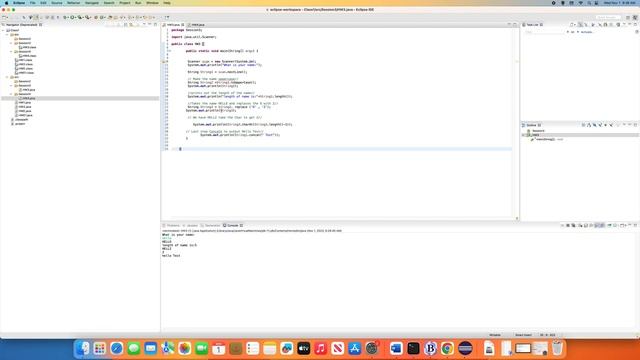Open Finder from the Dock
640x360 pixels.
point(83,348)
